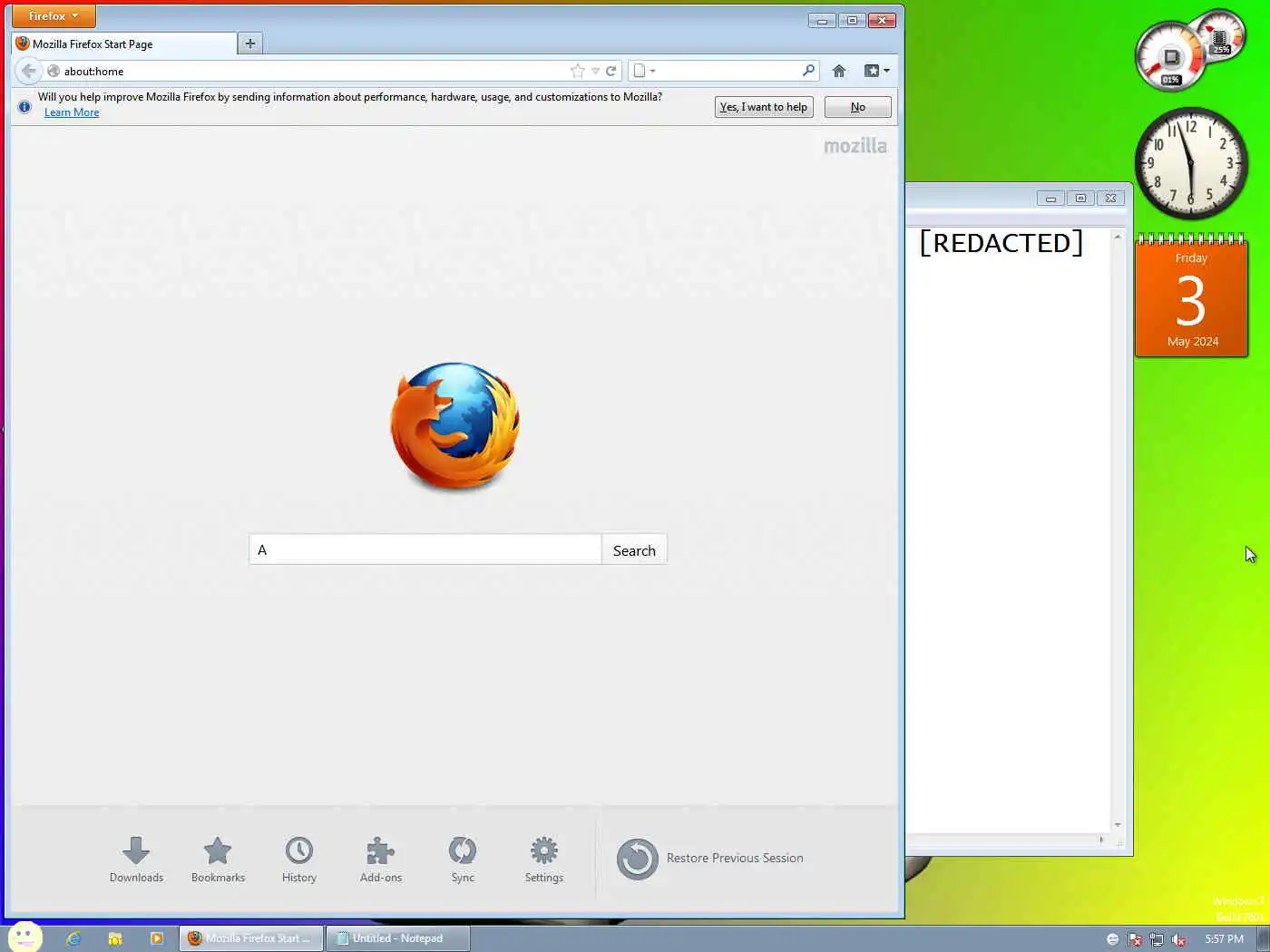Maximize the Notepad window

point(1080,198)
